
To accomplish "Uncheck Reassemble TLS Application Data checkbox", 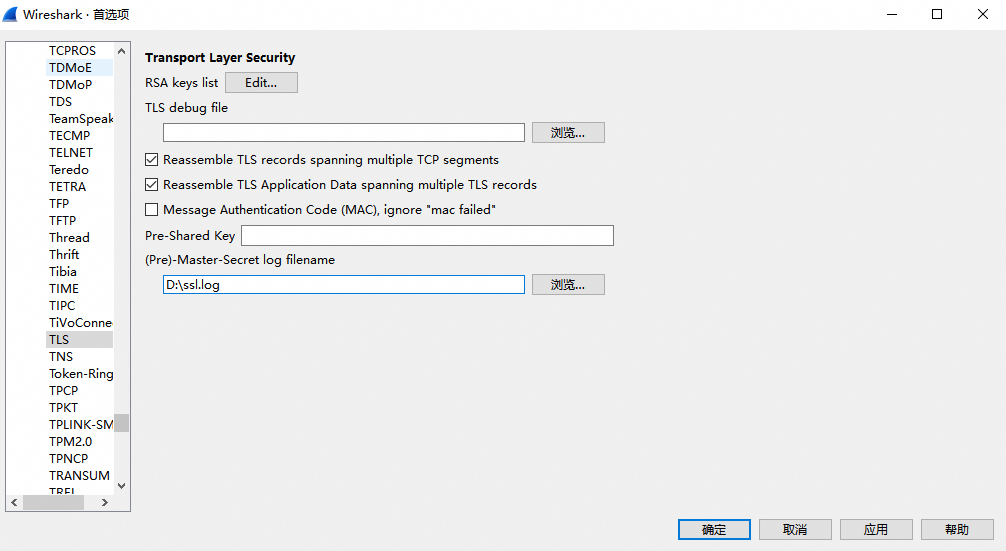I will pyautogui.click(x=151, y=185).
